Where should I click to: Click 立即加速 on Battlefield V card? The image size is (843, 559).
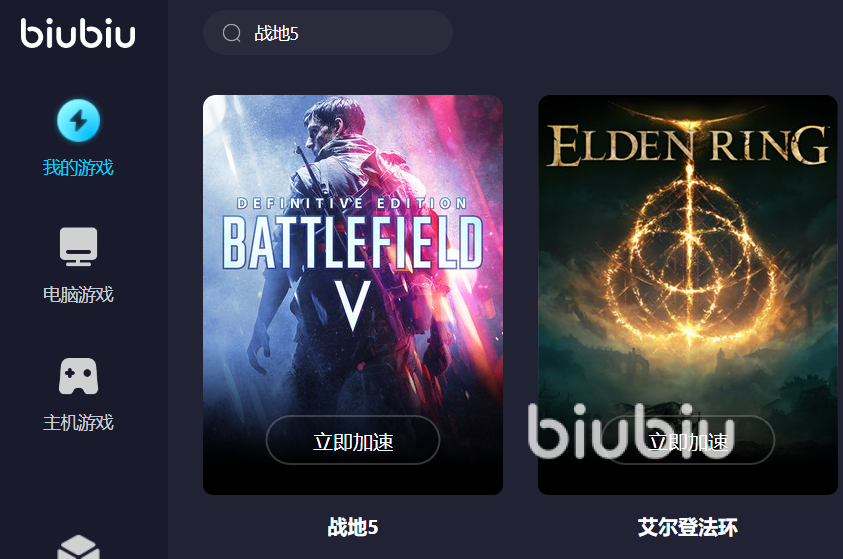pos(353,440)
